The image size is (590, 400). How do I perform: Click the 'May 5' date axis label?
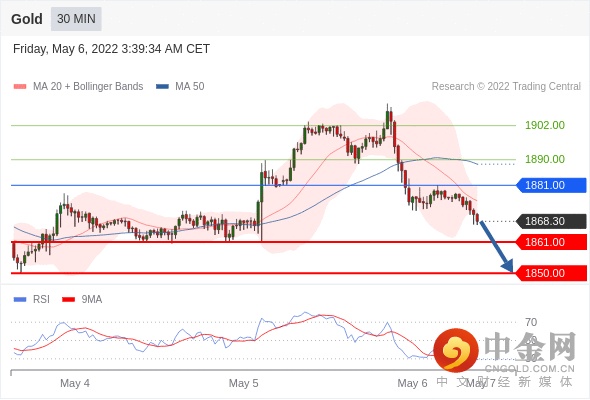point(243,383)
